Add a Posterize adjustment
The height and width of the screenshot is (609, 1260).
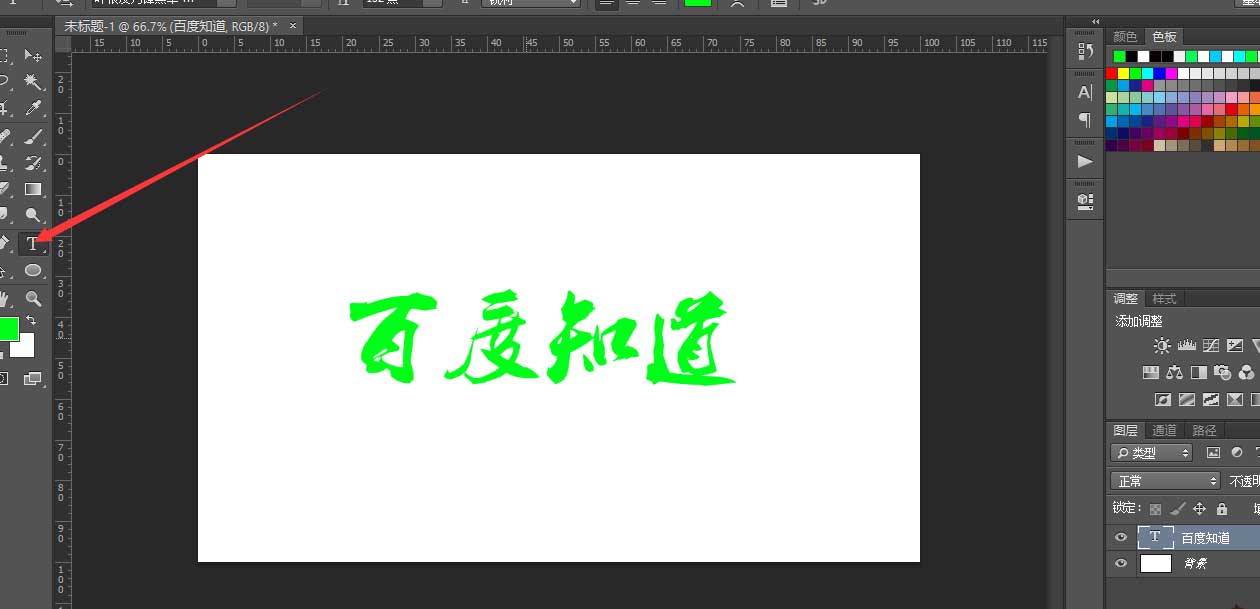click(1187, 400)
